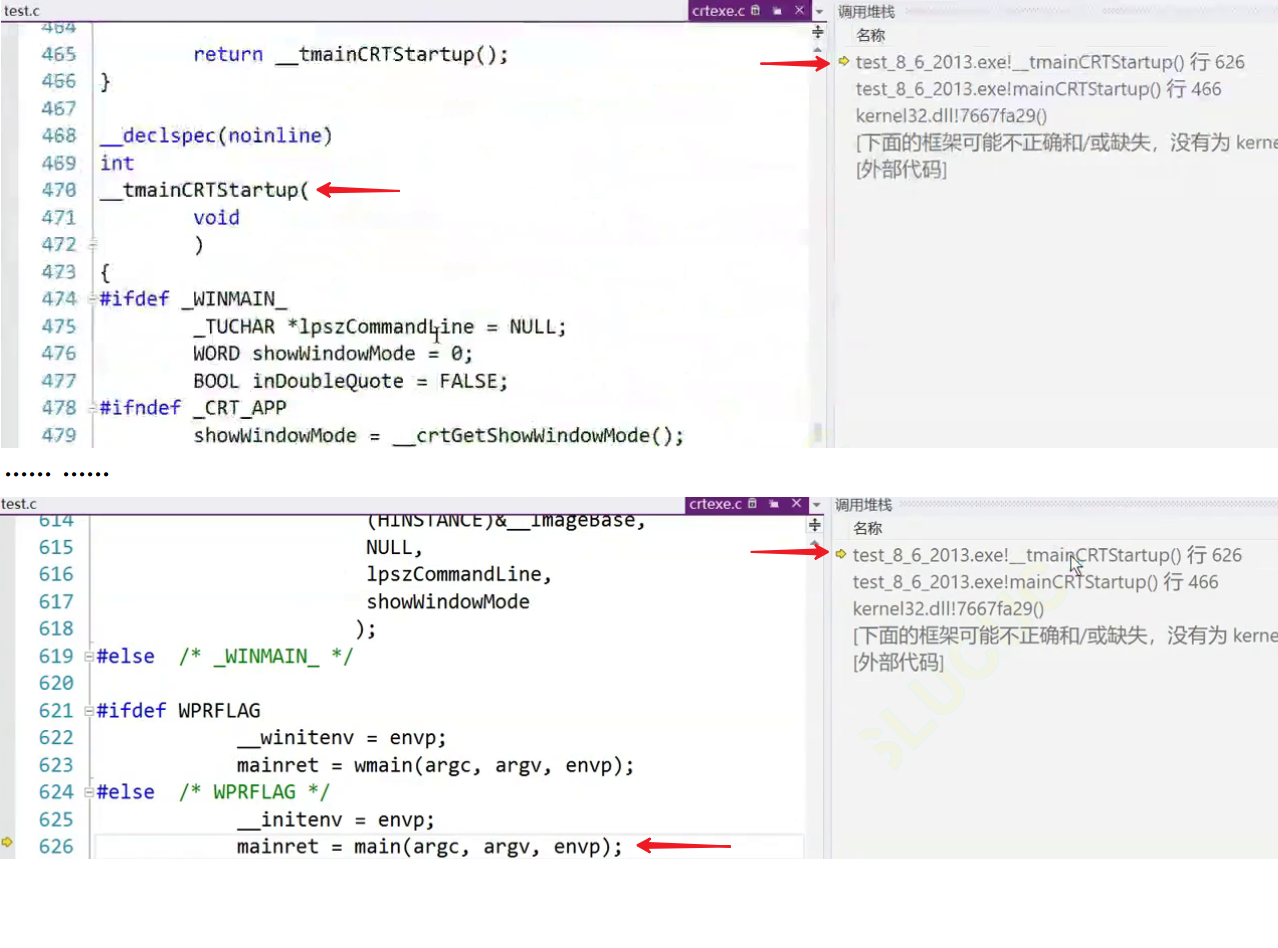Click the __tmainCRTStartup( definition at line 470
The width and height of the screenshot is (1278, 948).
[205, 190]
